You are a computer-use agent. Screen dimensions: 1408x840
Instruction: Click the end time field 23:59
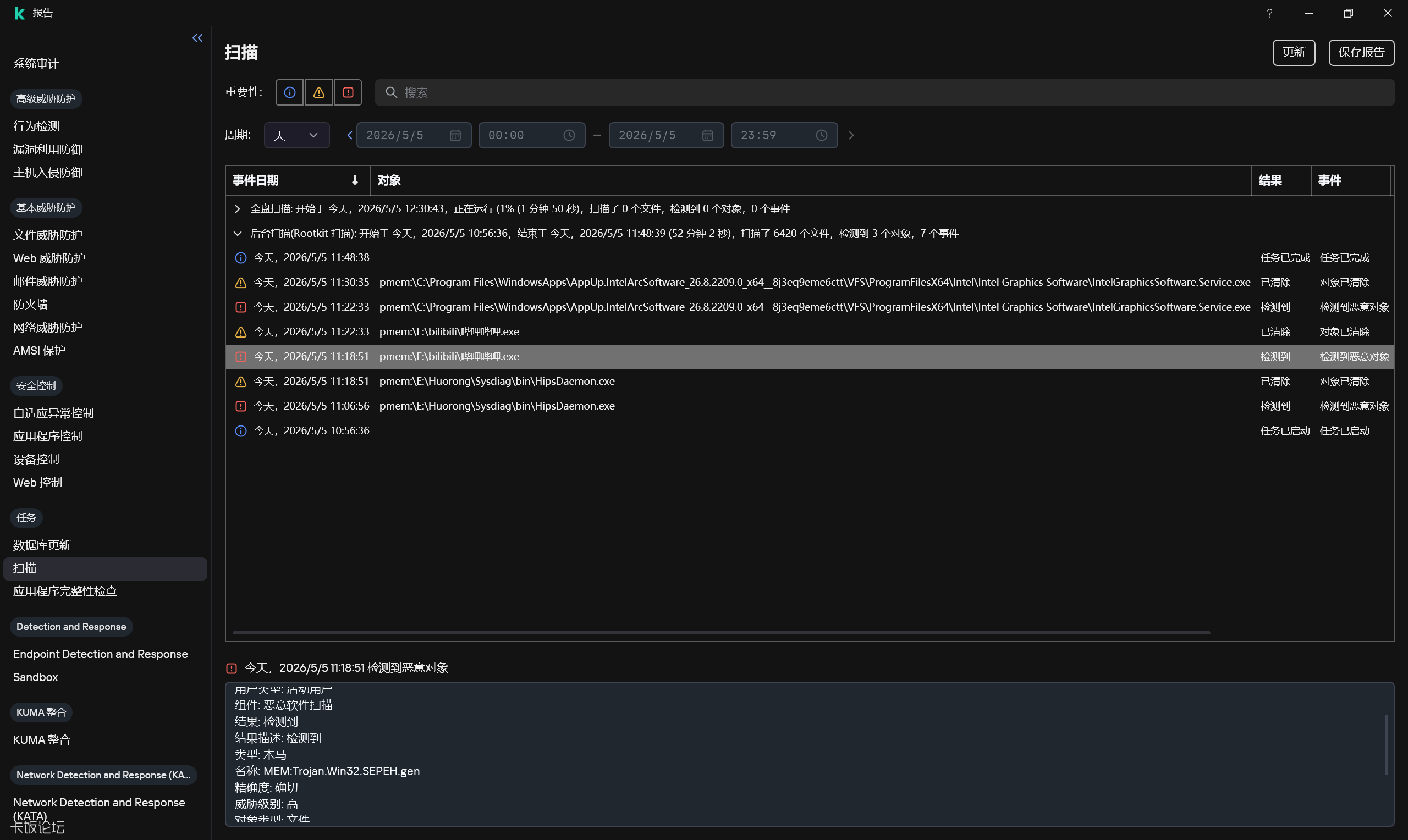pos(784,135)
